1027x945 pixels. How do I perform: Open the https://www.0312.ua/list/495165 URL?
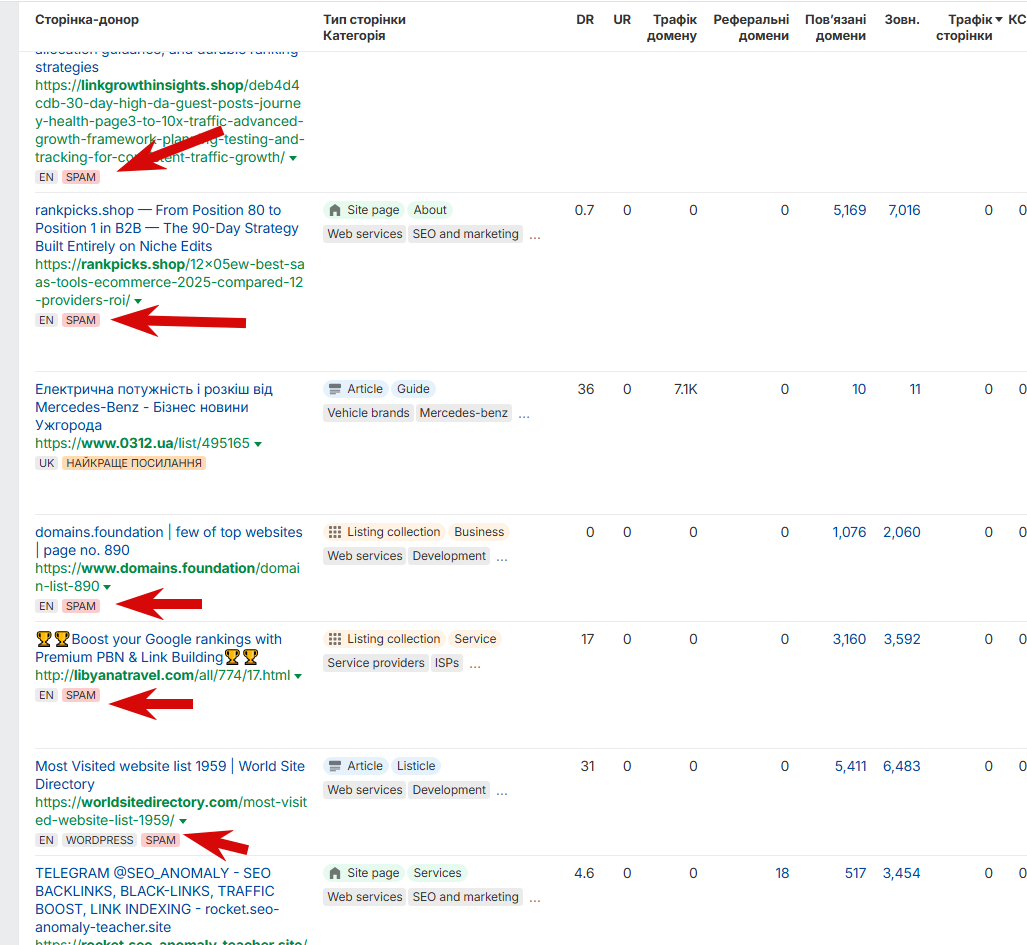[142, 443]
